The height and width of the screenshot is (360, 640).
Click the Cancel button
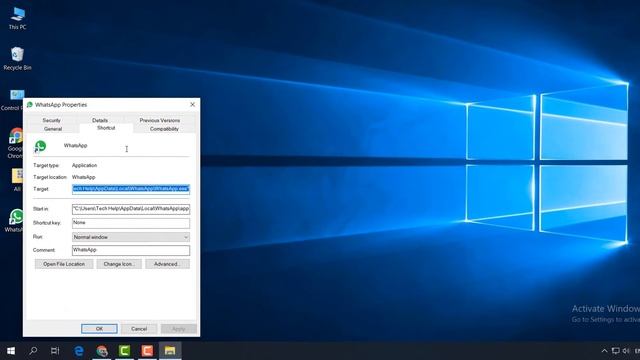coord(139,329)
